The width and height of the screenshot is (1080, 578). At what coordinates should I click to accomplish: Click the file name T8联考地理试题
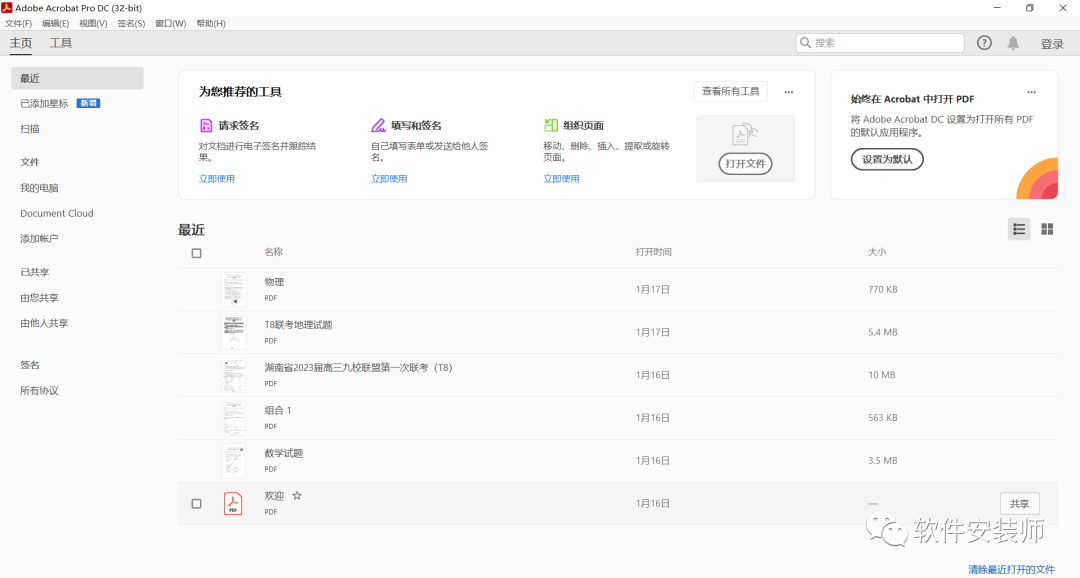click(298, 324)
